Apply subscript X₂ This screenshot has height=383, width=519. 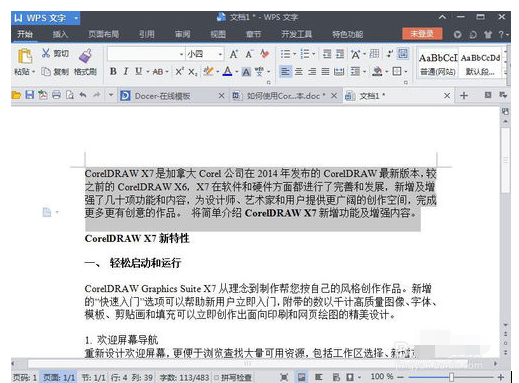(193, 71)
